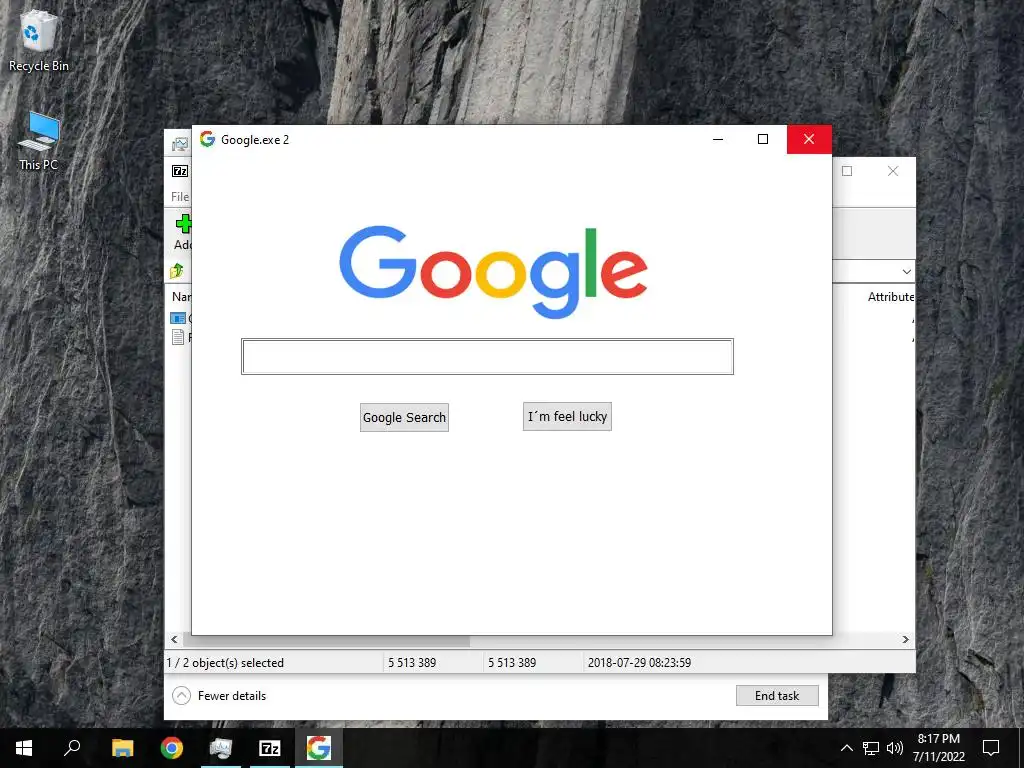Viewport: 1024px width, 768px height.
Task: Focus the Google search text box
Action: click(487, 357)
